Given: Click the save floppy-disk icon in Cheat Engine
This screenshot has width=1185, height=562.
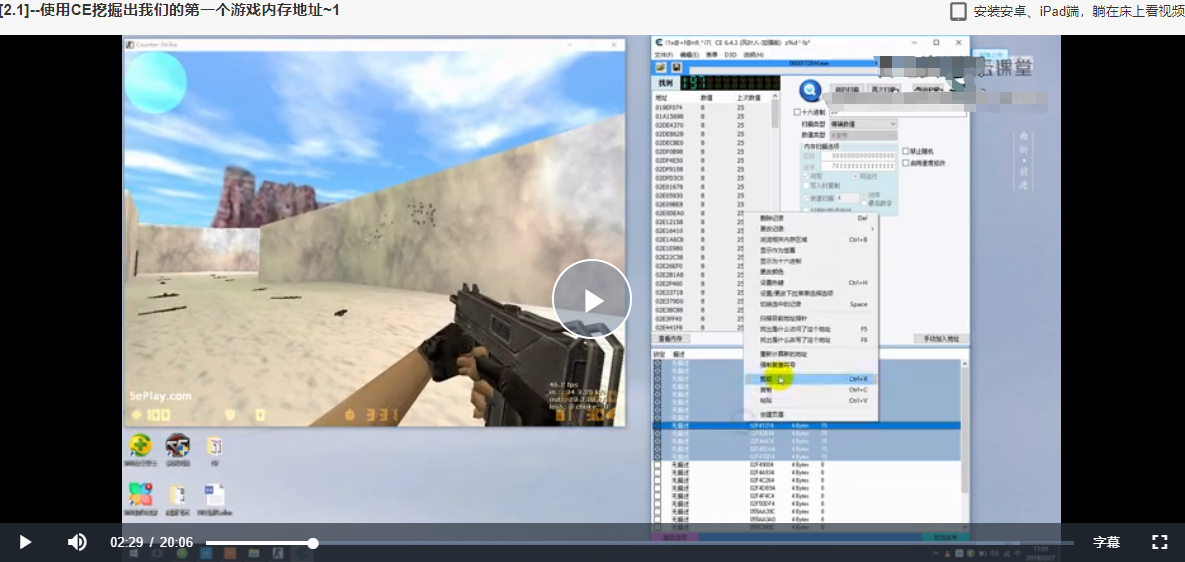Looking at the screenshot, I should tap(676, 67).
